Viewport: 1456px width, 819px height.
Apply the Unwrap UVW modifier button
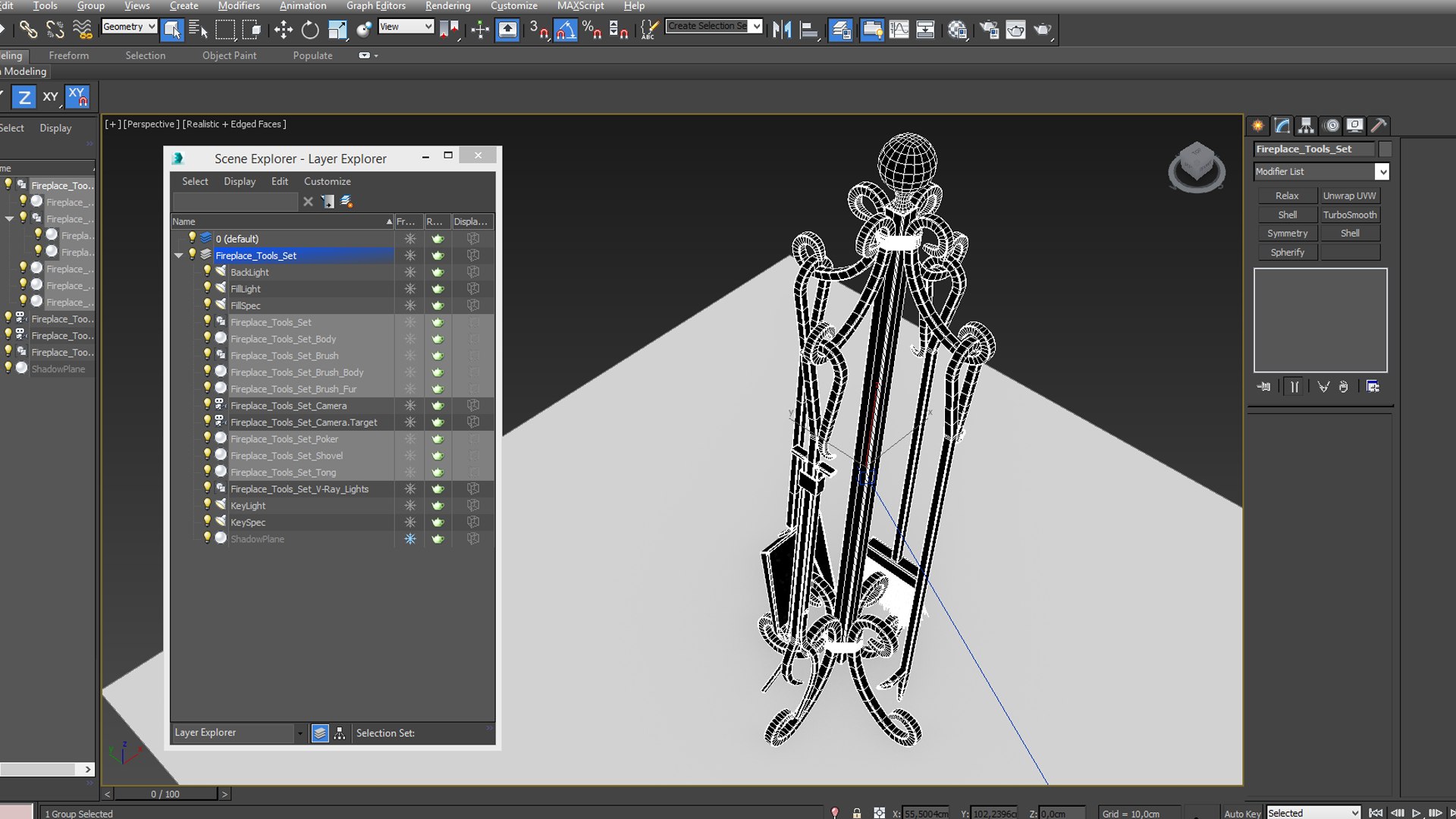1350,196
